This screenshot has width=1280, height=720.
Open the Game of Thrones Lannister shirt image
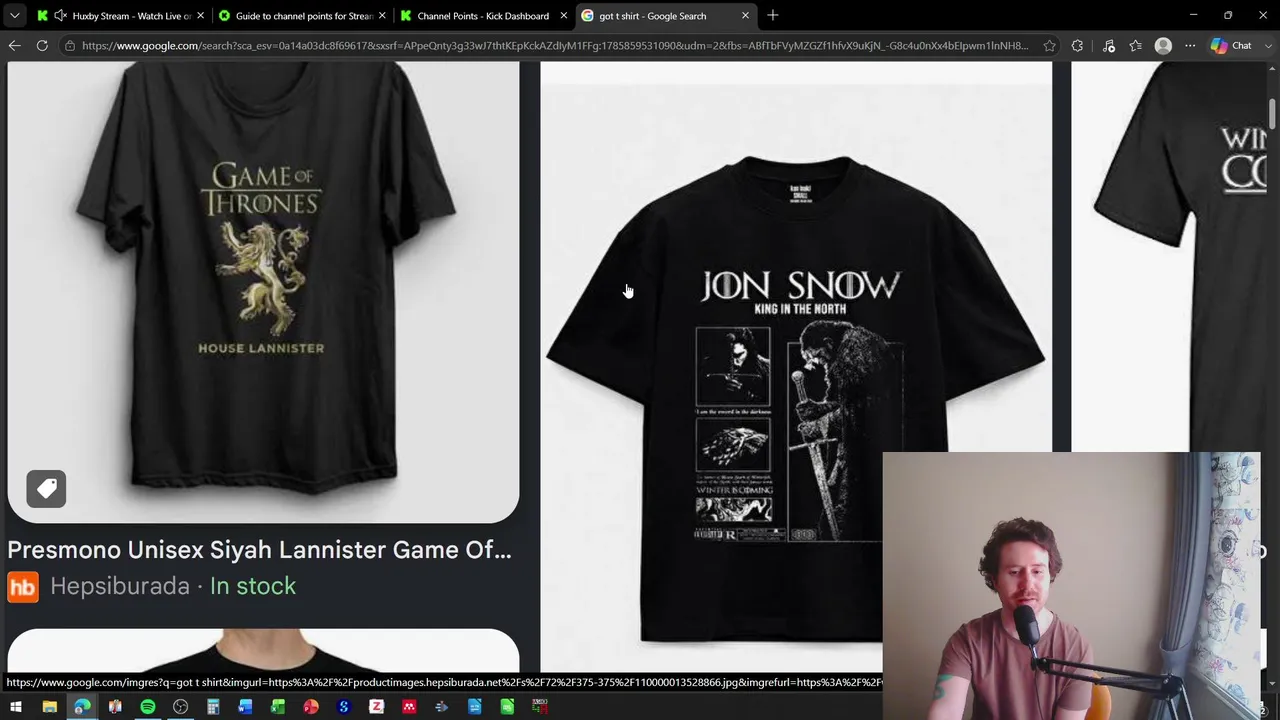coord(263,292)
